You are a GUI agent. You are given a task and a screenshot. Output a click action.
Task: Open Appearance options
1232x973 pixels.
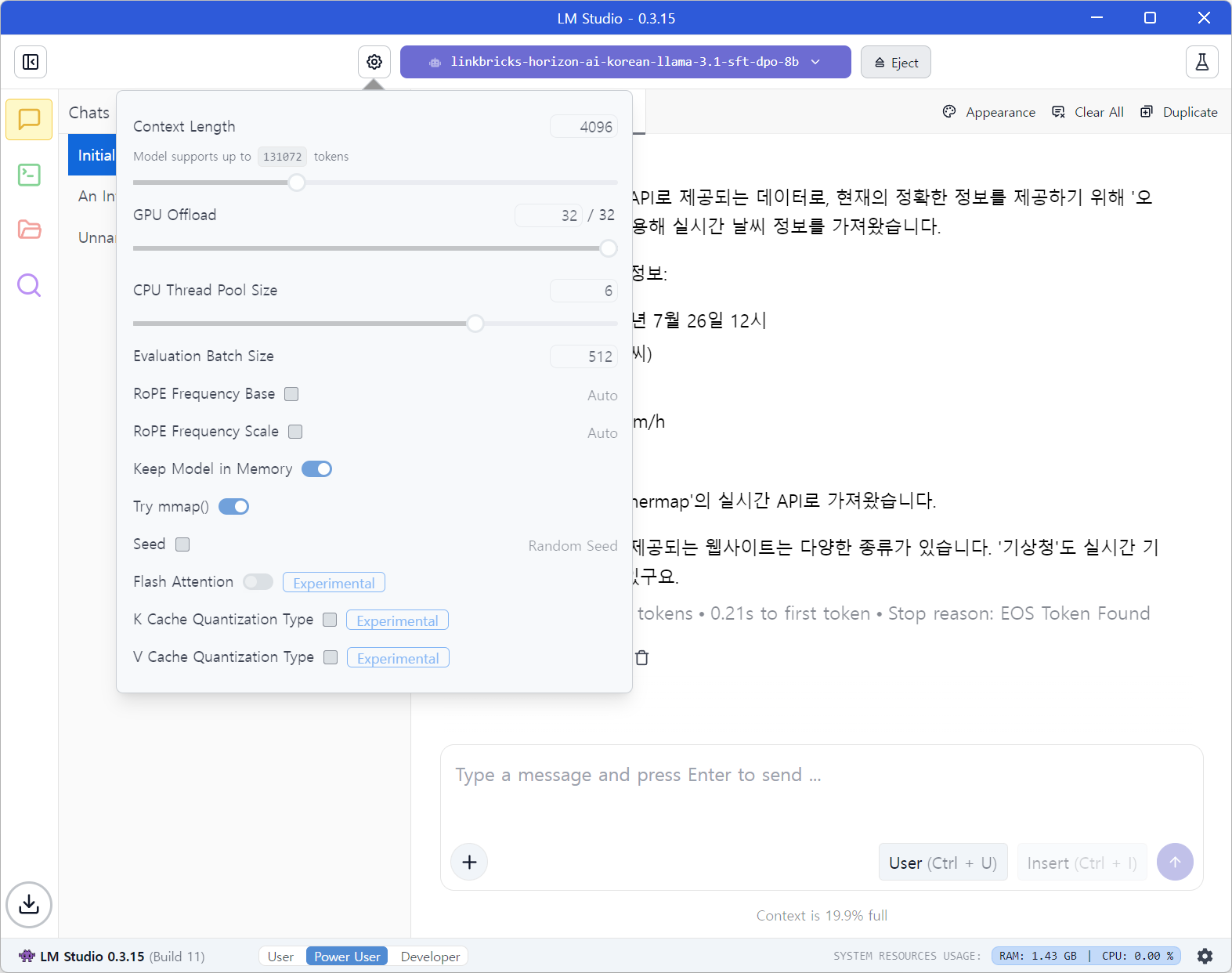[989, 112]
